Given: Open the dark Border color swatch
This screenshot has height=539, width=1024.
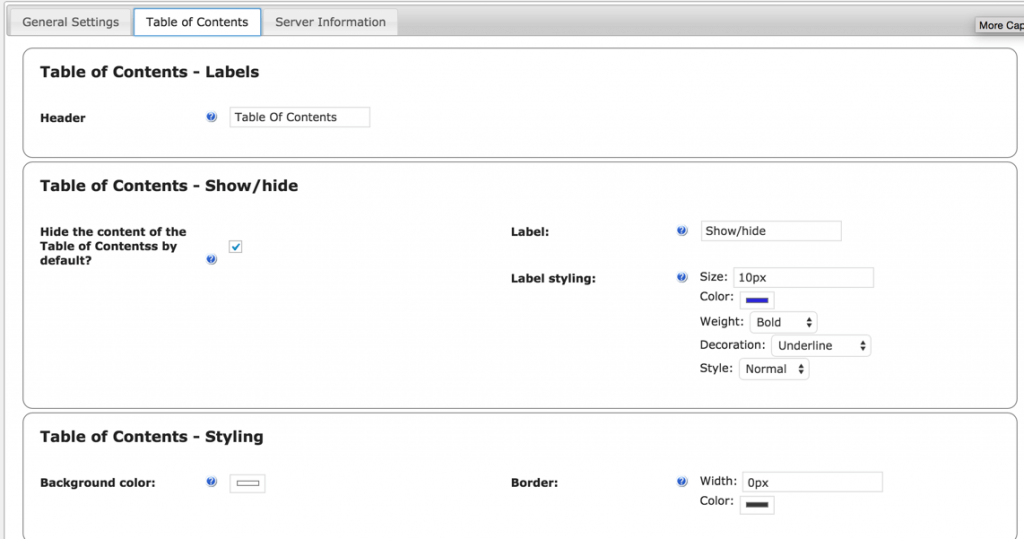Looking at the screenshot, I should pos(757,505).
